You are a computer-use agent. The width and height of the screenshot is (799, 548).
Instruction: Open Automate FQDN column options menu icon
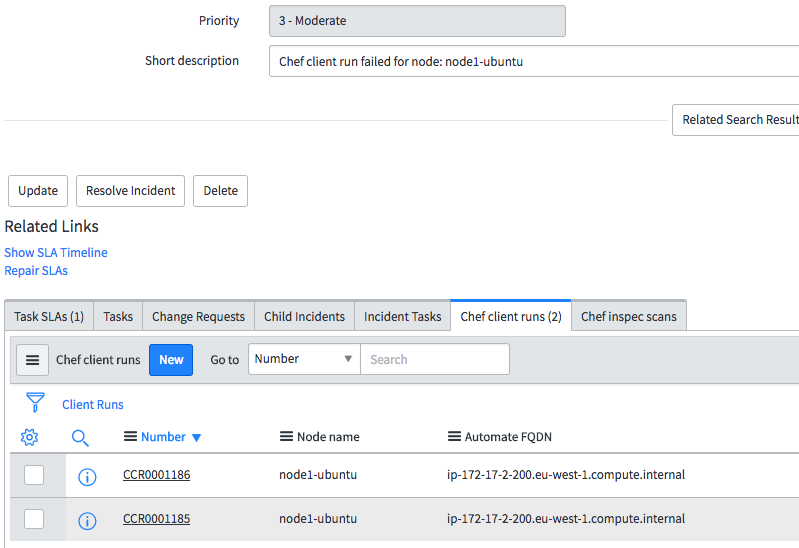click(x=454, y=436)
